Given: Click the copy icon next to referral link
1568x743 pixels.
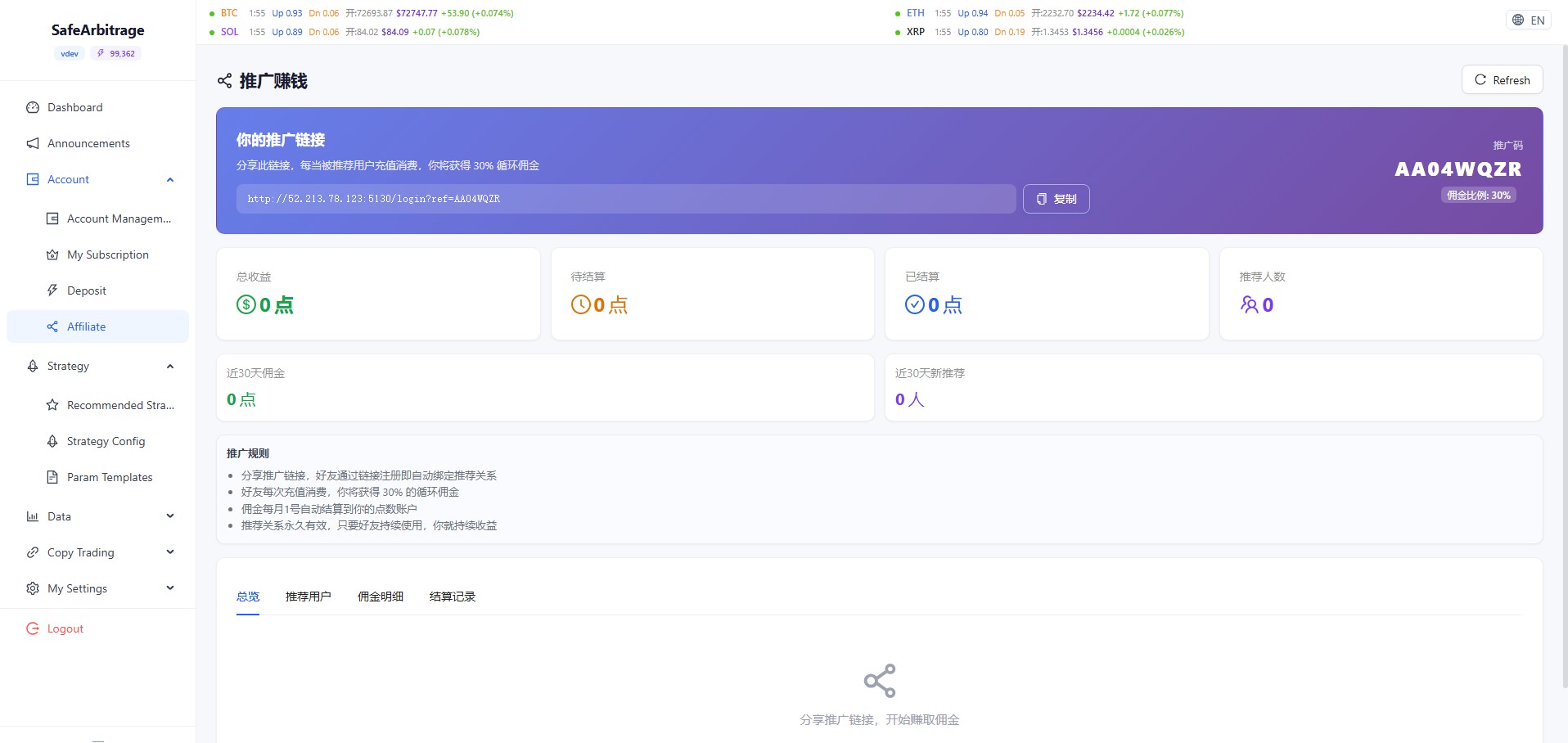Looking at the screenshot, I should click(x=1040, y=198).
